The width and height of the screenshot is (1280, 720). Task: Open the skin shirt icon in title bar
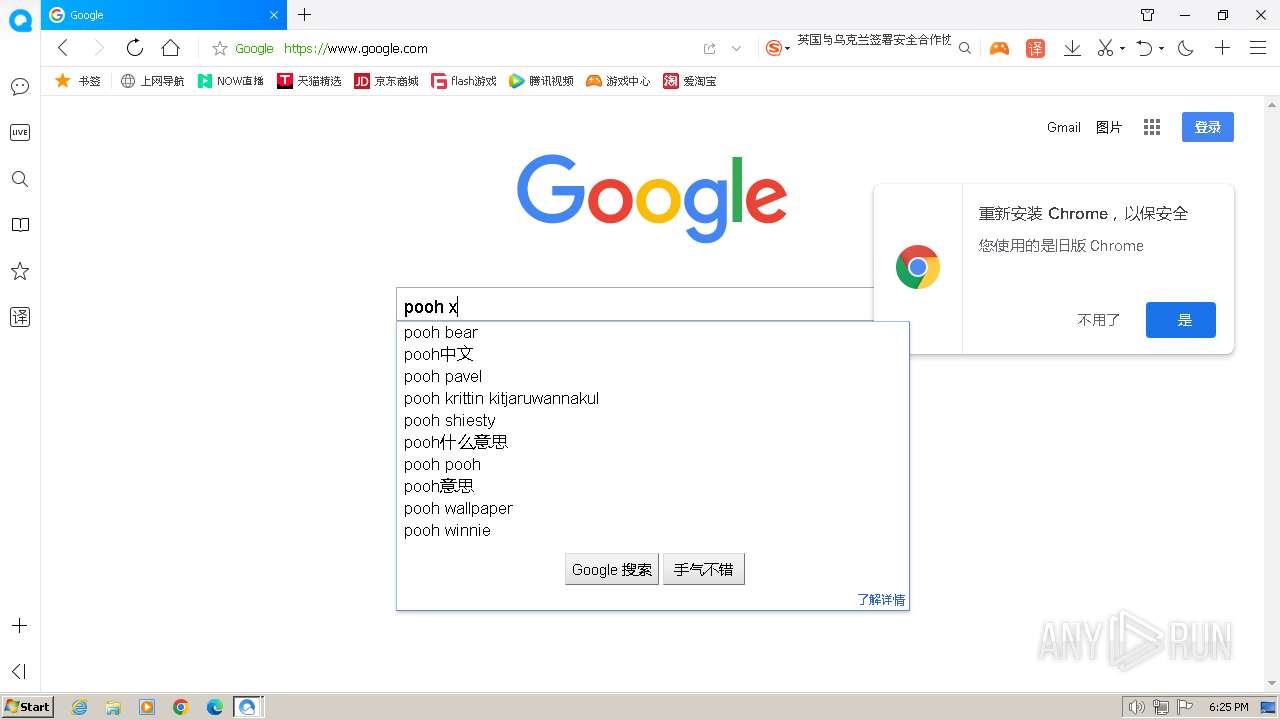1147,15
